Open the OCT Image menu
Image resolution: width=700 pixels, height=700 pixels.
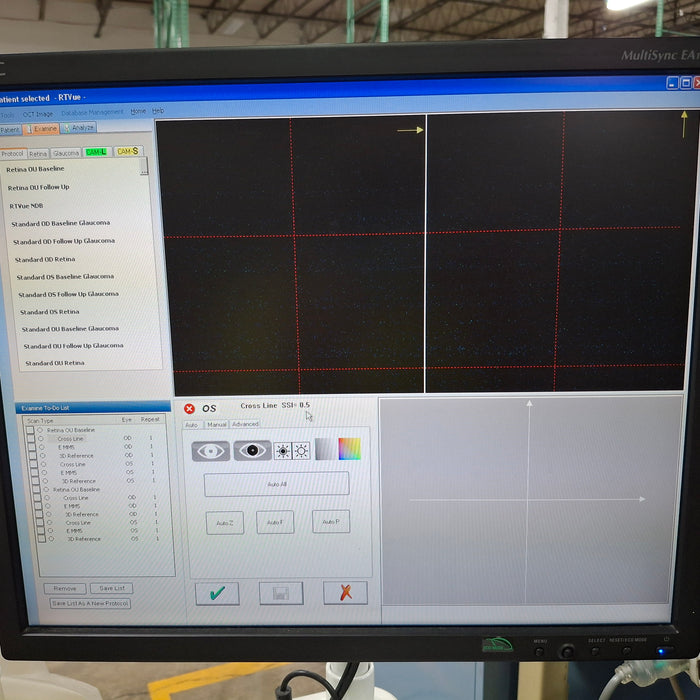38,114
